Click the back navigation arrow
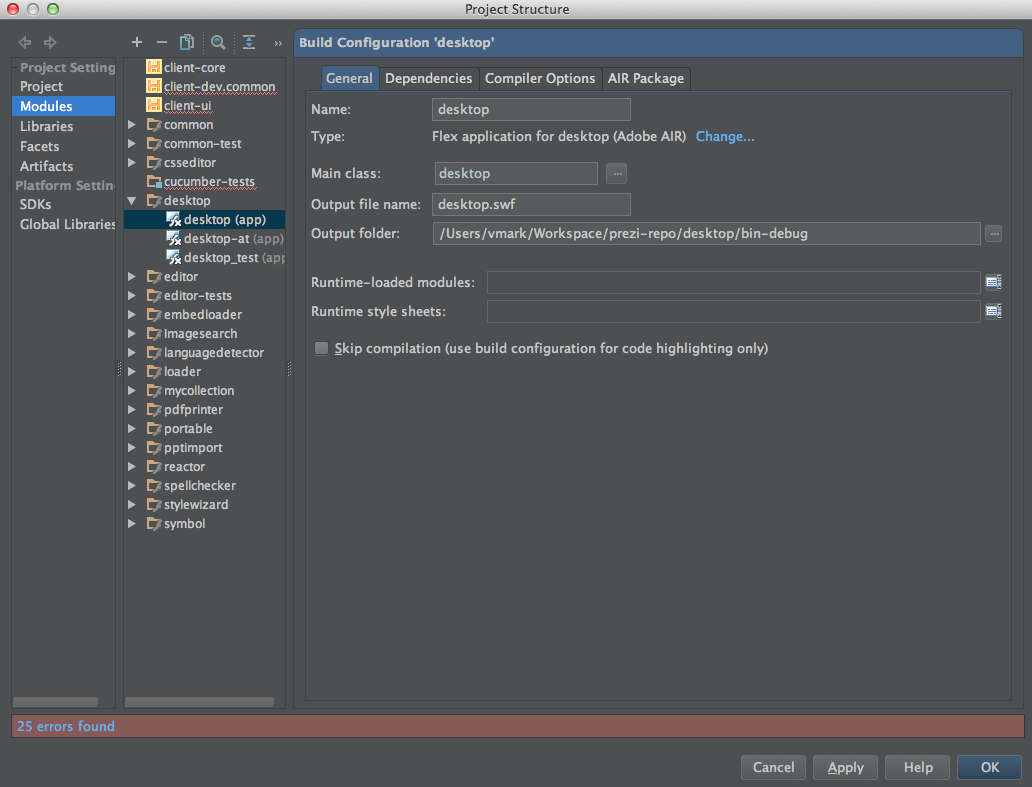 [x=25, y=43]
